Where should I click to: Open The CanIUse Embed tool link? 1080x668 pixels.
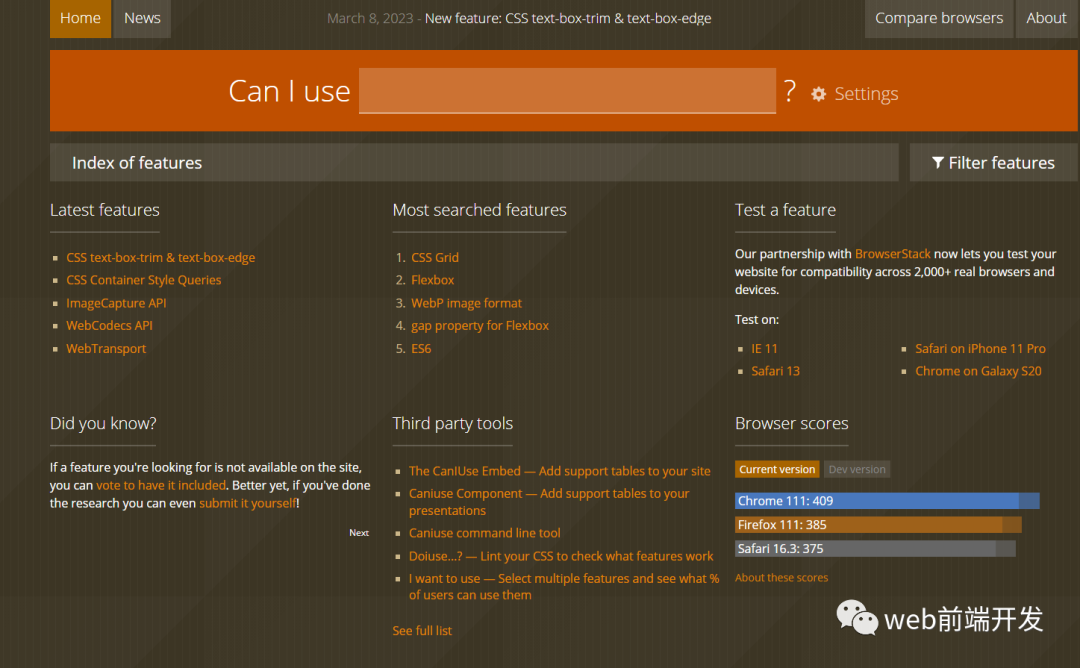point(559,471)
